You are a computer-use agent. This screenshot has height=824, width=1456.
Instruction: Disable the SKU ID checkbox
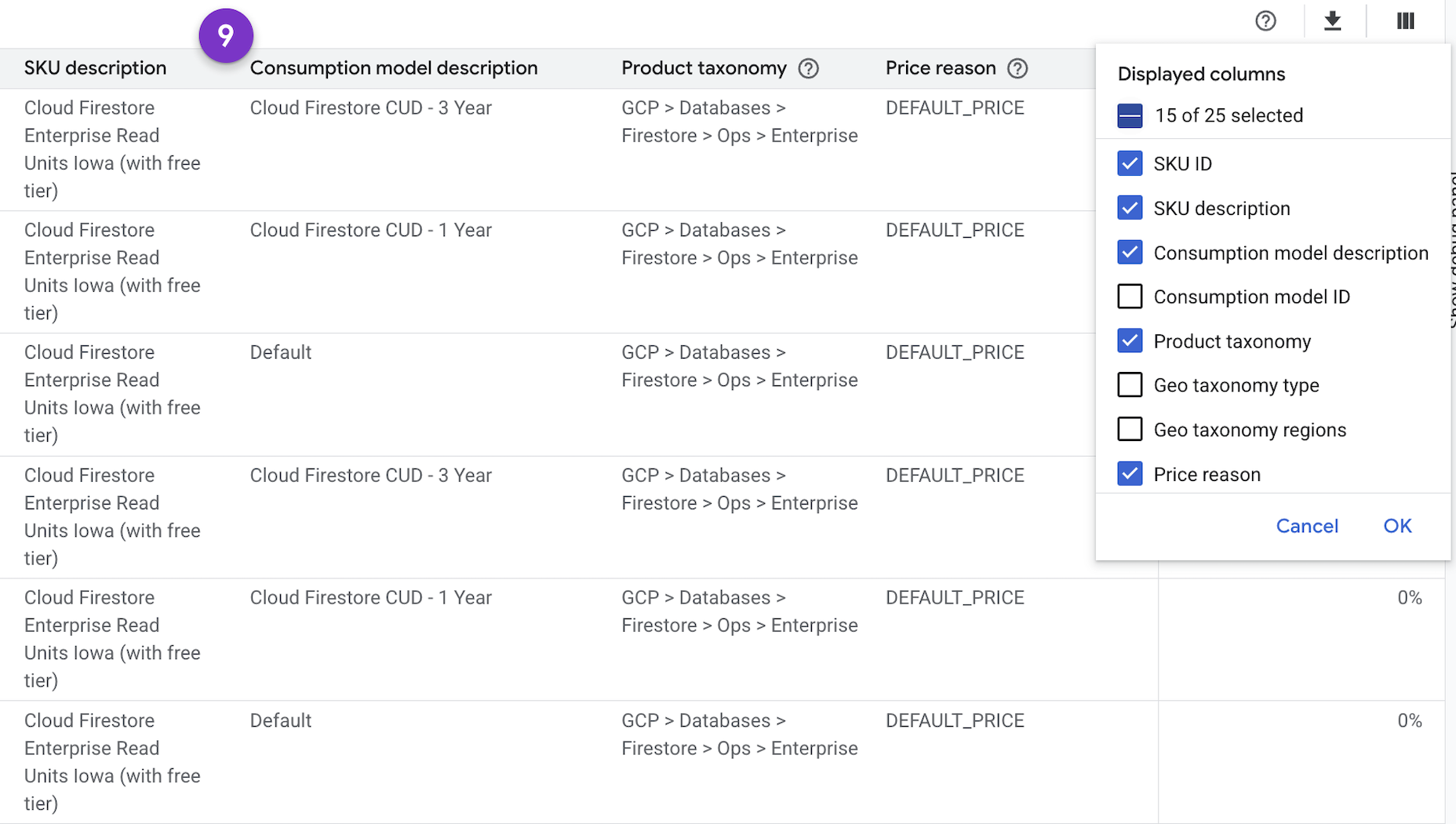[1130, 163]
